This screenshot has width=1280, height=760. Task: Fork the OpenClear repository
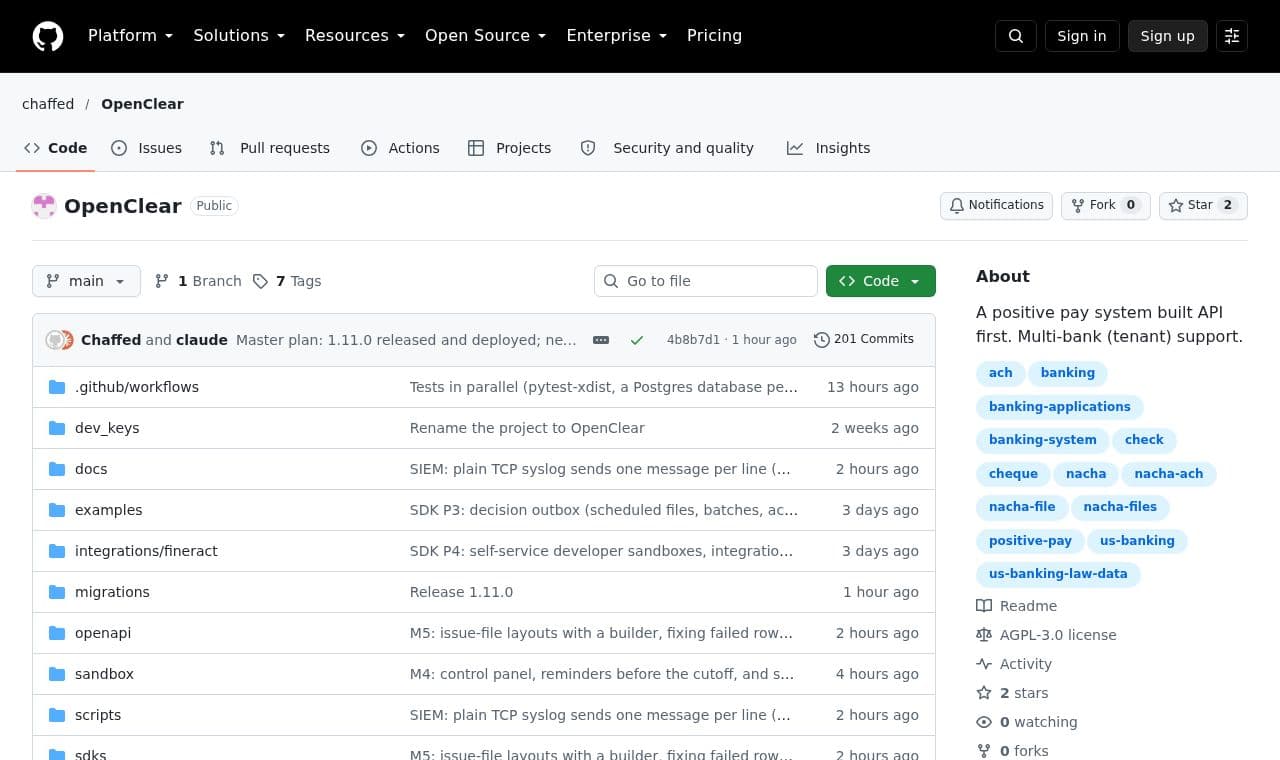pos(1106,206)
